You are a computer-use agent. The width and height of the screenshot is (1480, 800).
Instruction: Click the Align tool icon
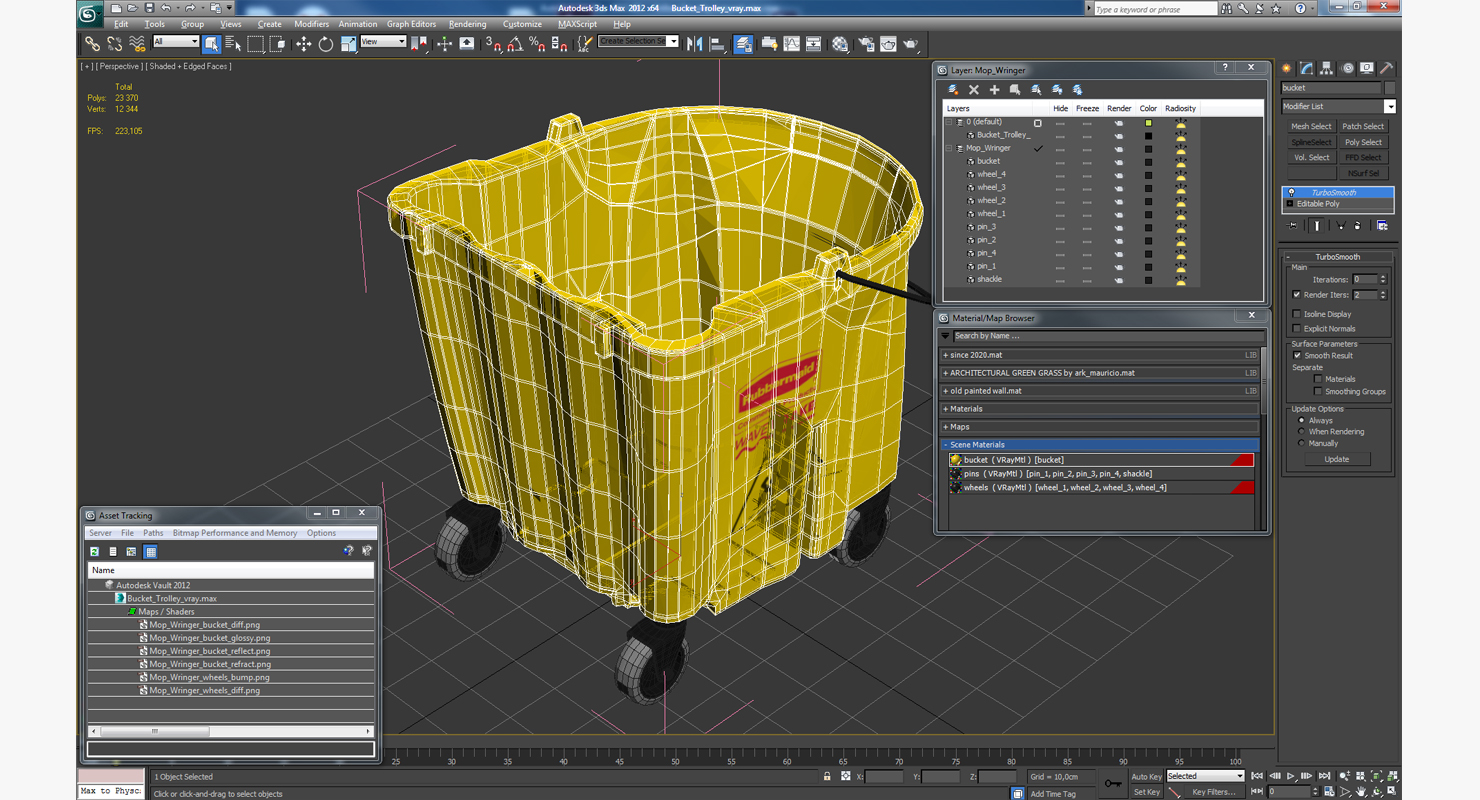coord(717,44)
